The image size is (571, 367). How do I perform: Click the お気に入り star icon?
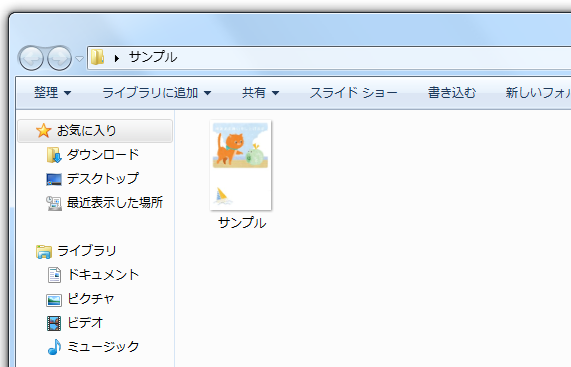(x=43, y=131)
